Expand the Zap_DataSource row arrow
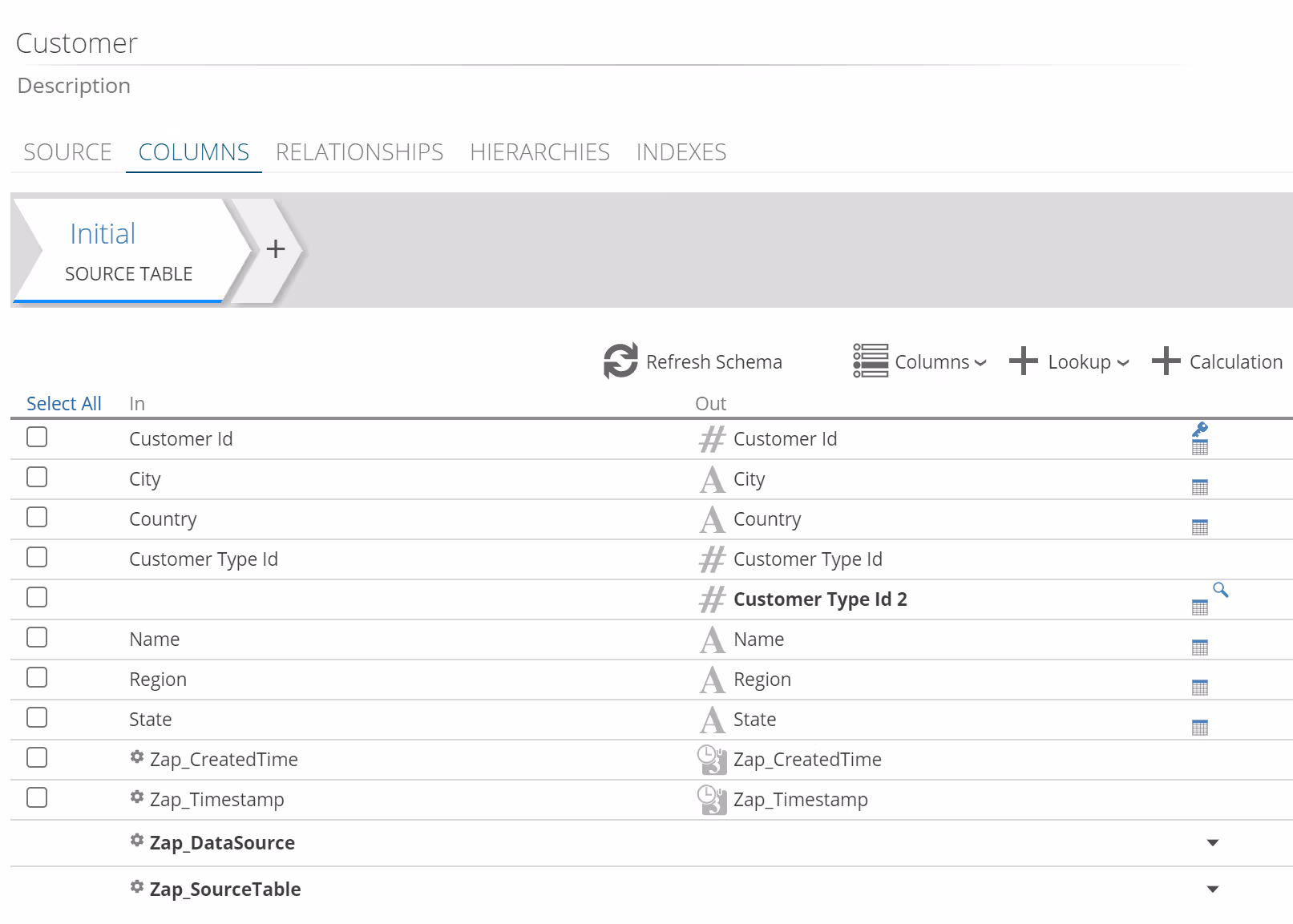Screen dimensions: 1293x924 point(1212,843)
